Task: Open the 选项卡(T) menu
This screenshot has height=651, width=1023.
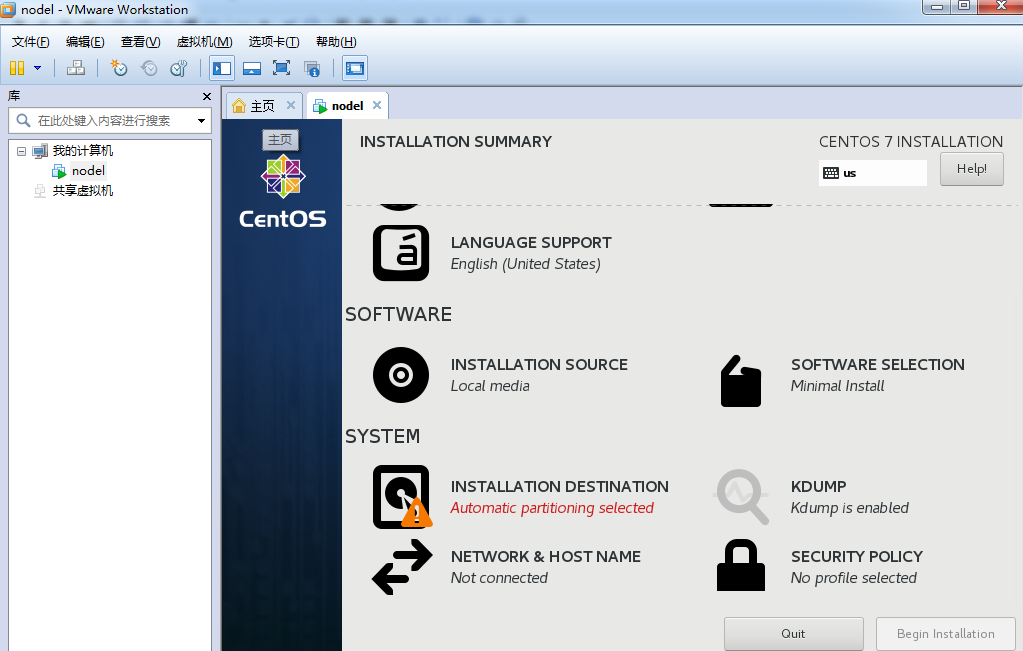Action: 273,42
